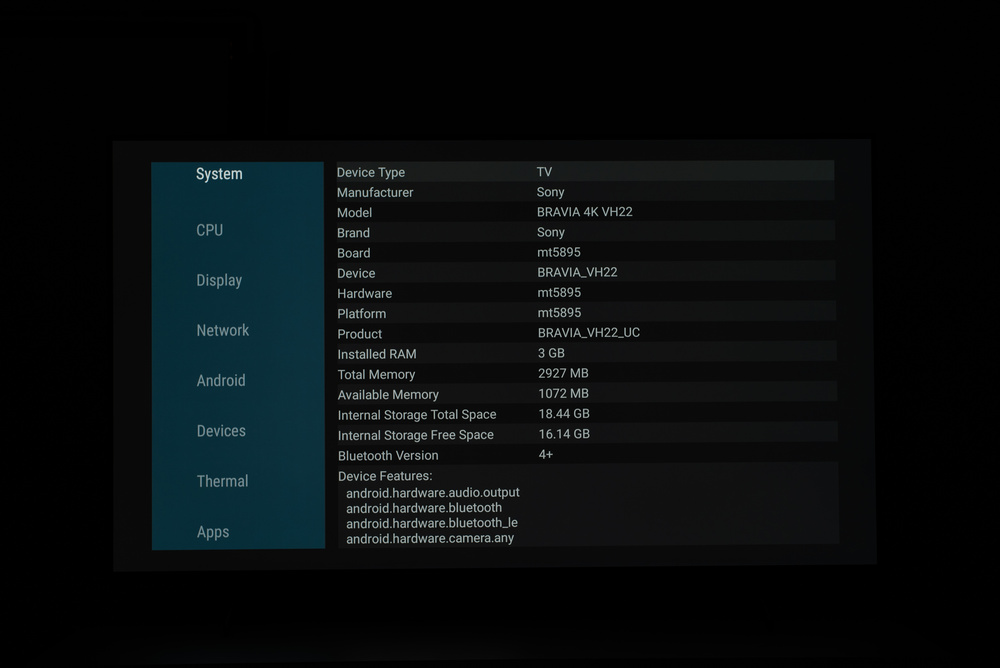Click the Manufacturer row
1000x668 pixels.
click(x=585, y=192)
